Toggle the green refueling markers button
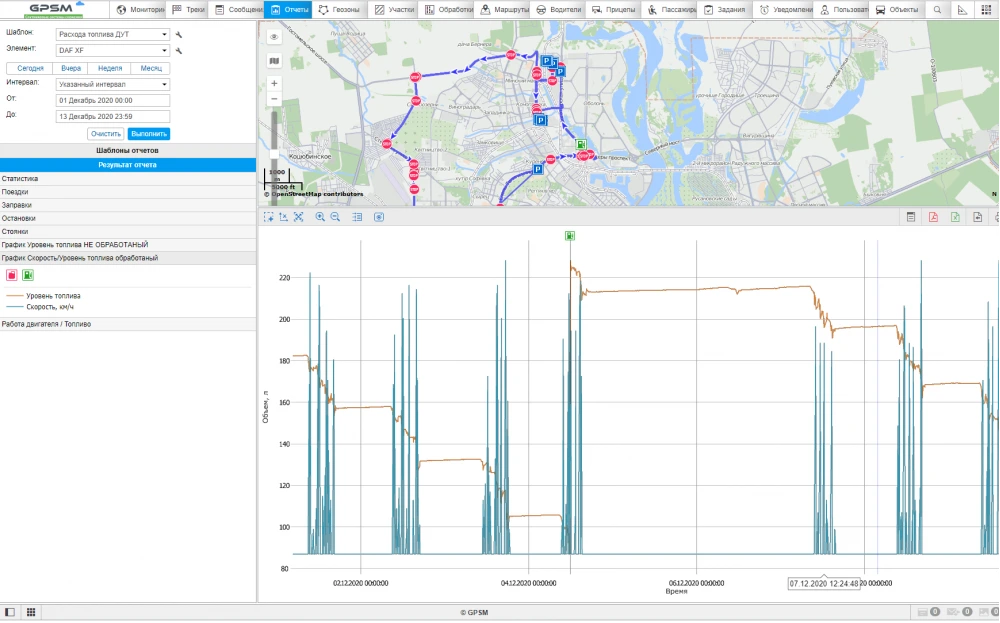This screenshot has height=623, width=1000. (28, 275)
